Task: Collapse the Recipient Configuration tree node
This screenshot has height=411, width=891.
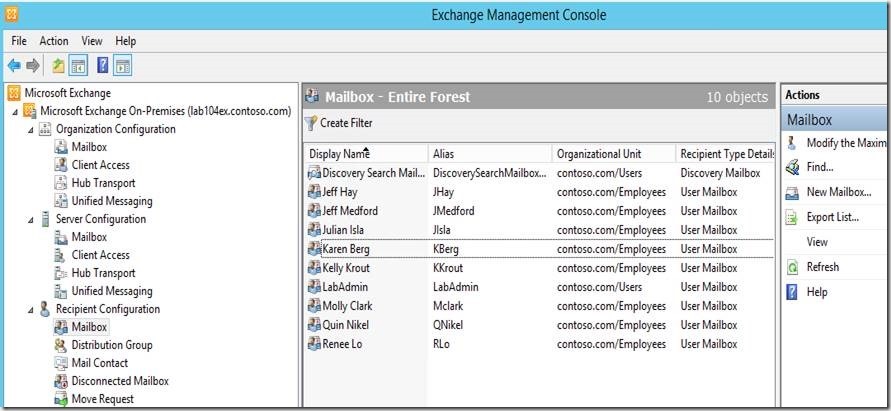Action: [x=30, y=310]
